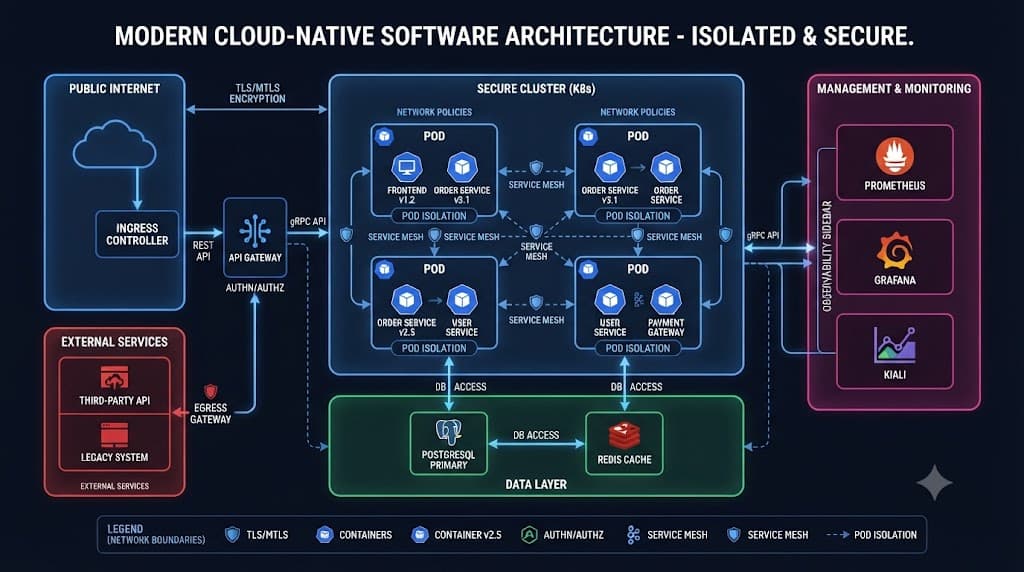Select the API Gateway hub icon
This screenshot has width=1024, height=572.
click(255, 230)
